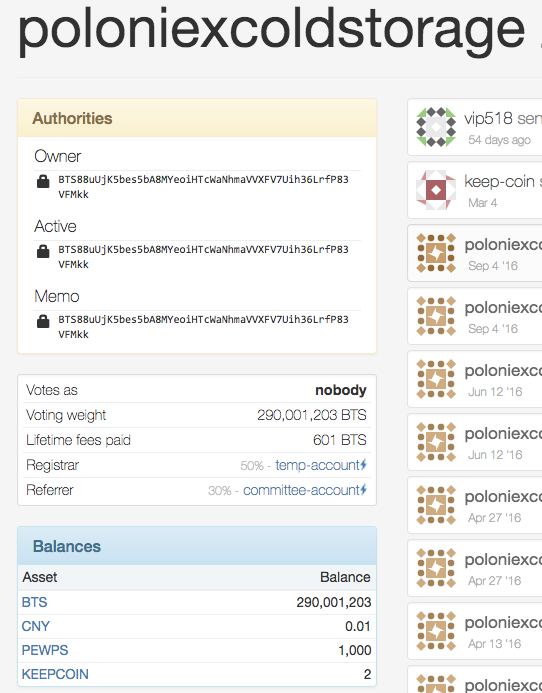Open the CNY asset link
Viewport: 542px width, 693px height.
pos(36,626)
